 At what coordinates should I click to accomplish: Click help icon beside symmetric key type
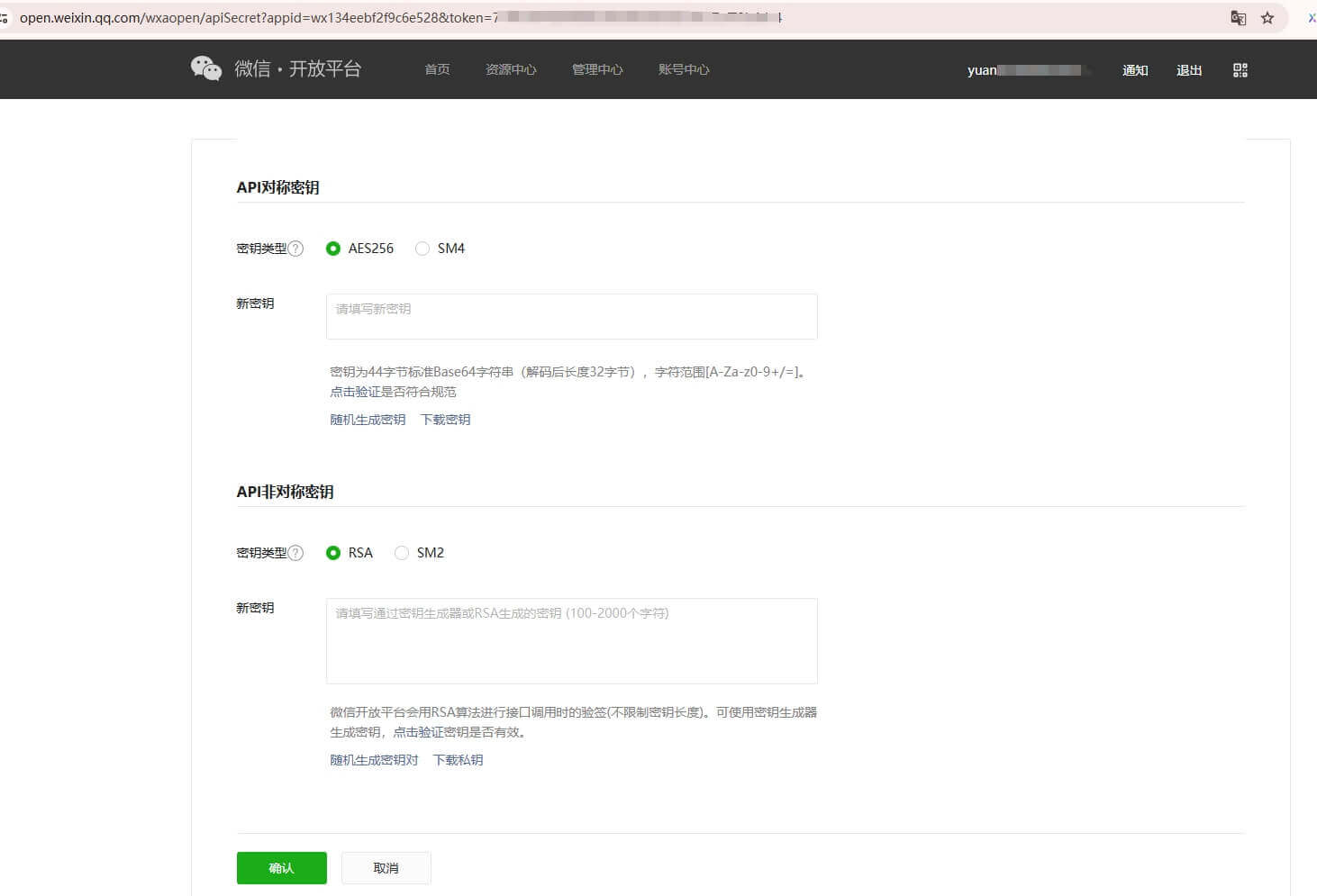pos(295,249)
